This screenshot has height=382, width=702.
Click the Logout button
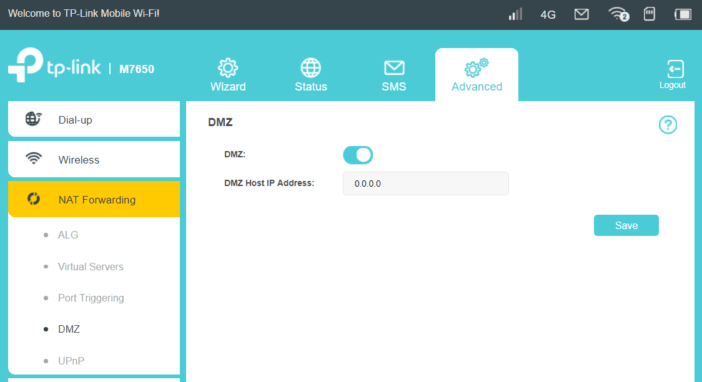point(672,75)
